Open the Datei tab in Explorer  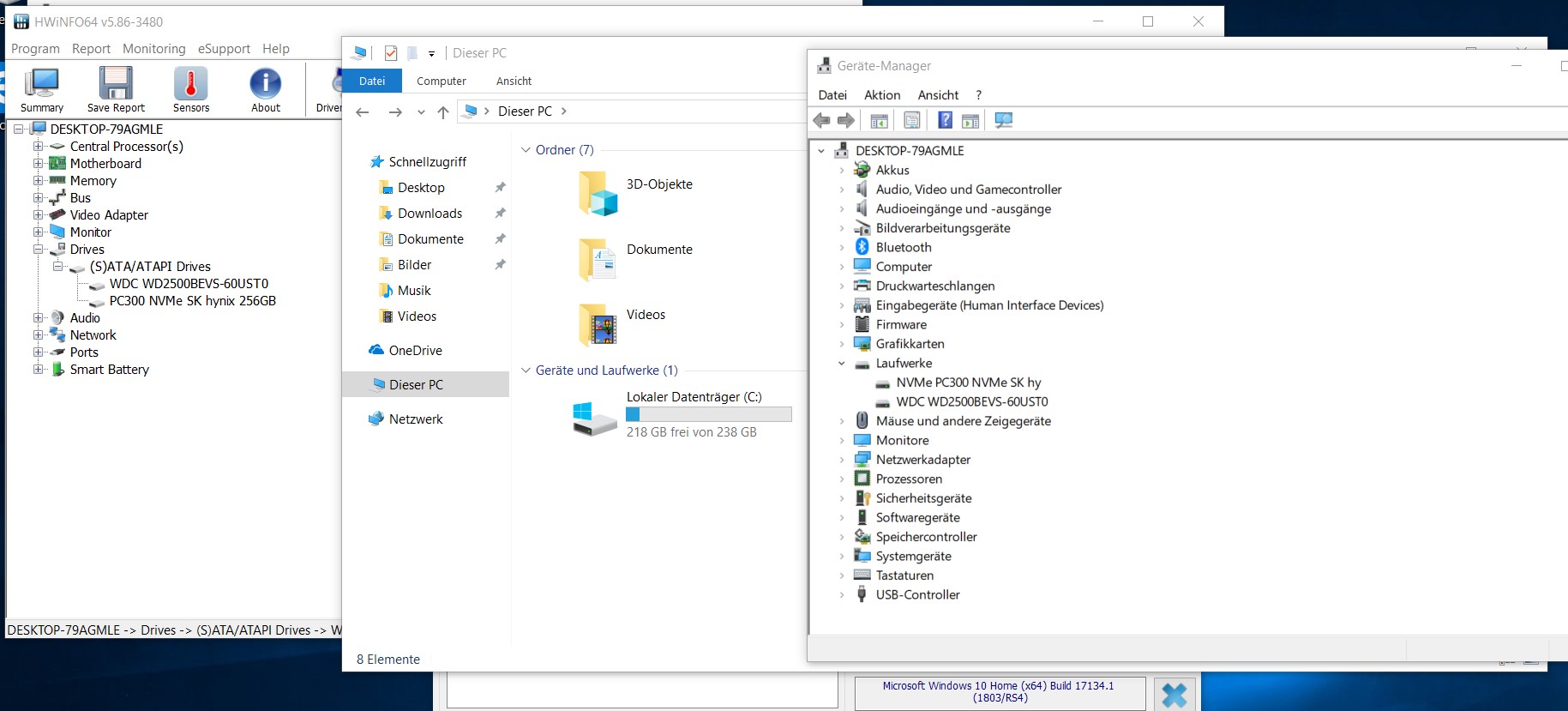pos(372,81)
